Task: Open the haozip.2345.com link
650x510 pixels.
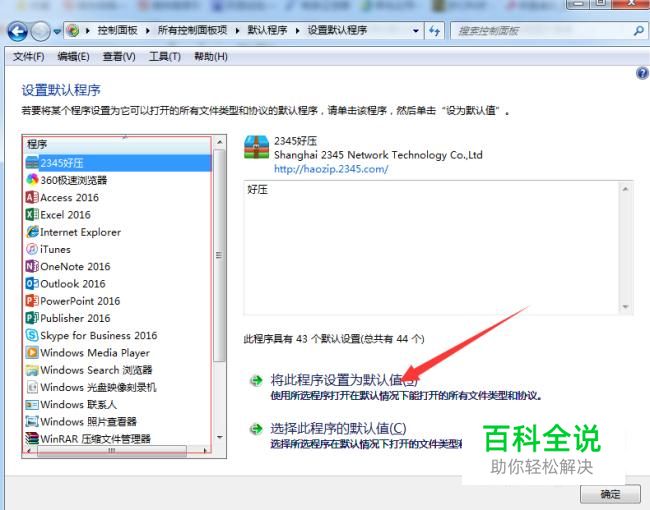Action: (x=331, y=169)
